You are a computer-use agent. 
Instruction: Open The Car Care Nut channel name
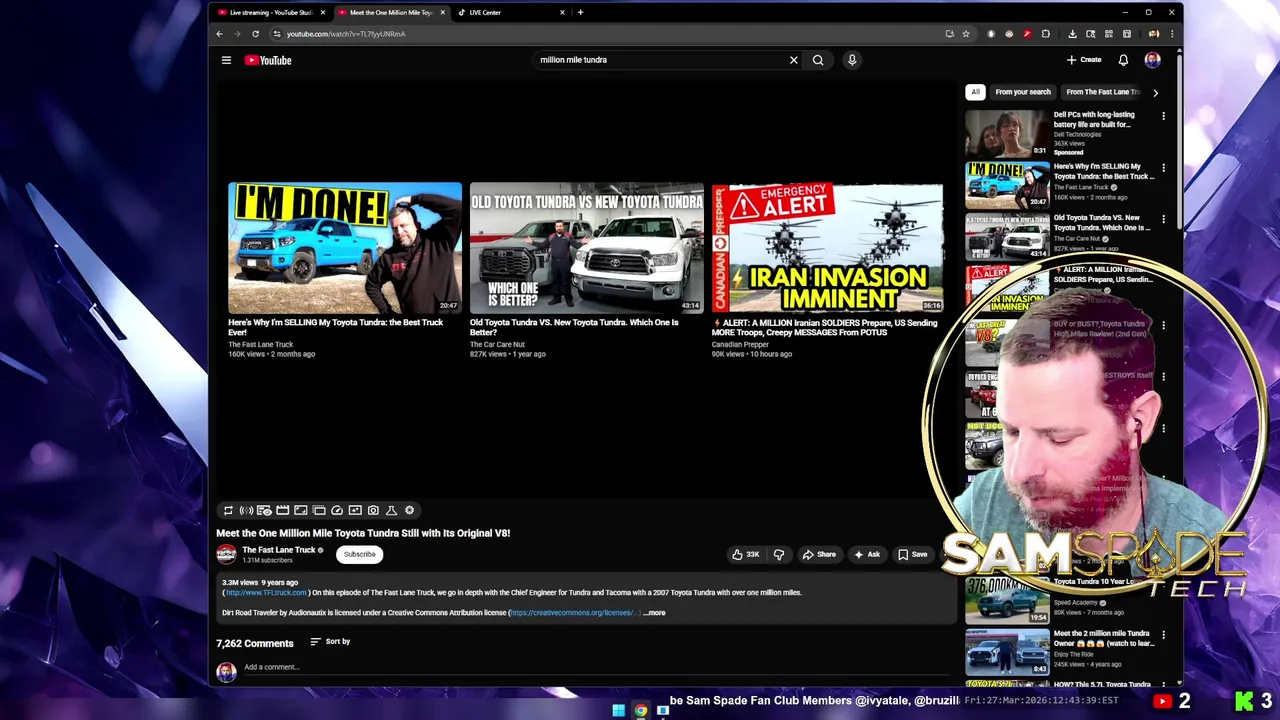coord(497,345)
